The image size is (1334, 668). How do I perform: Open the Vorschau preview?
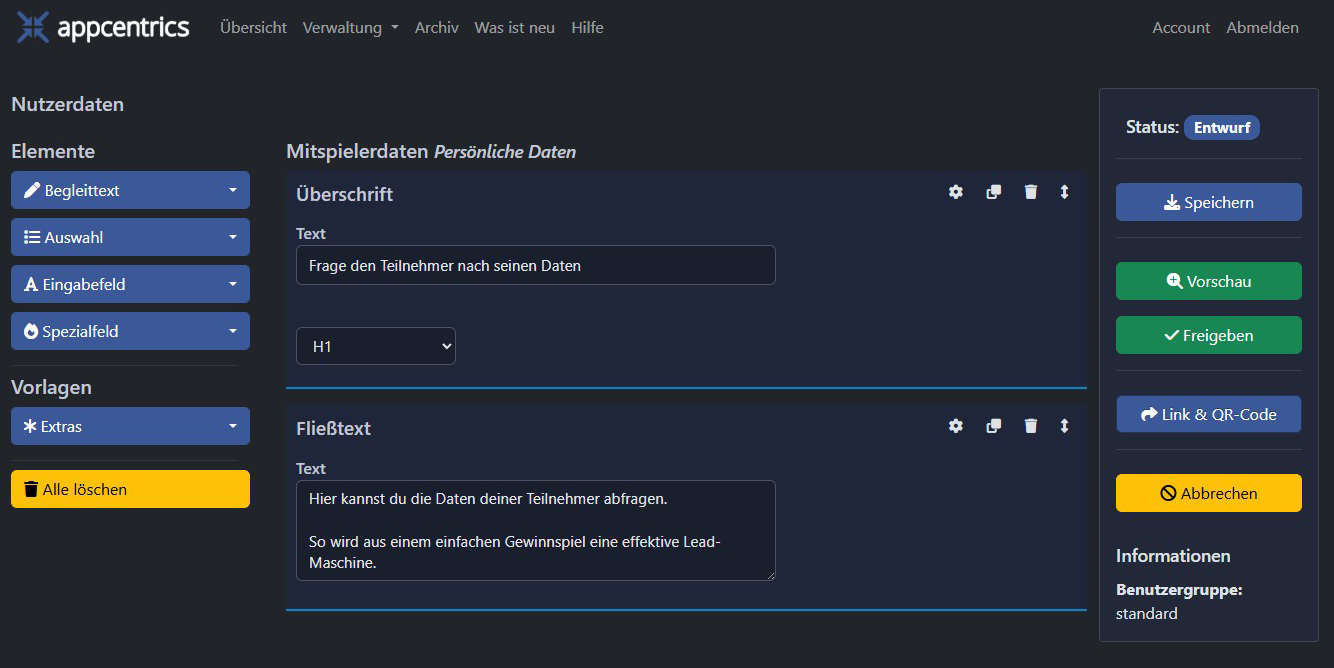pos(1209,281)
